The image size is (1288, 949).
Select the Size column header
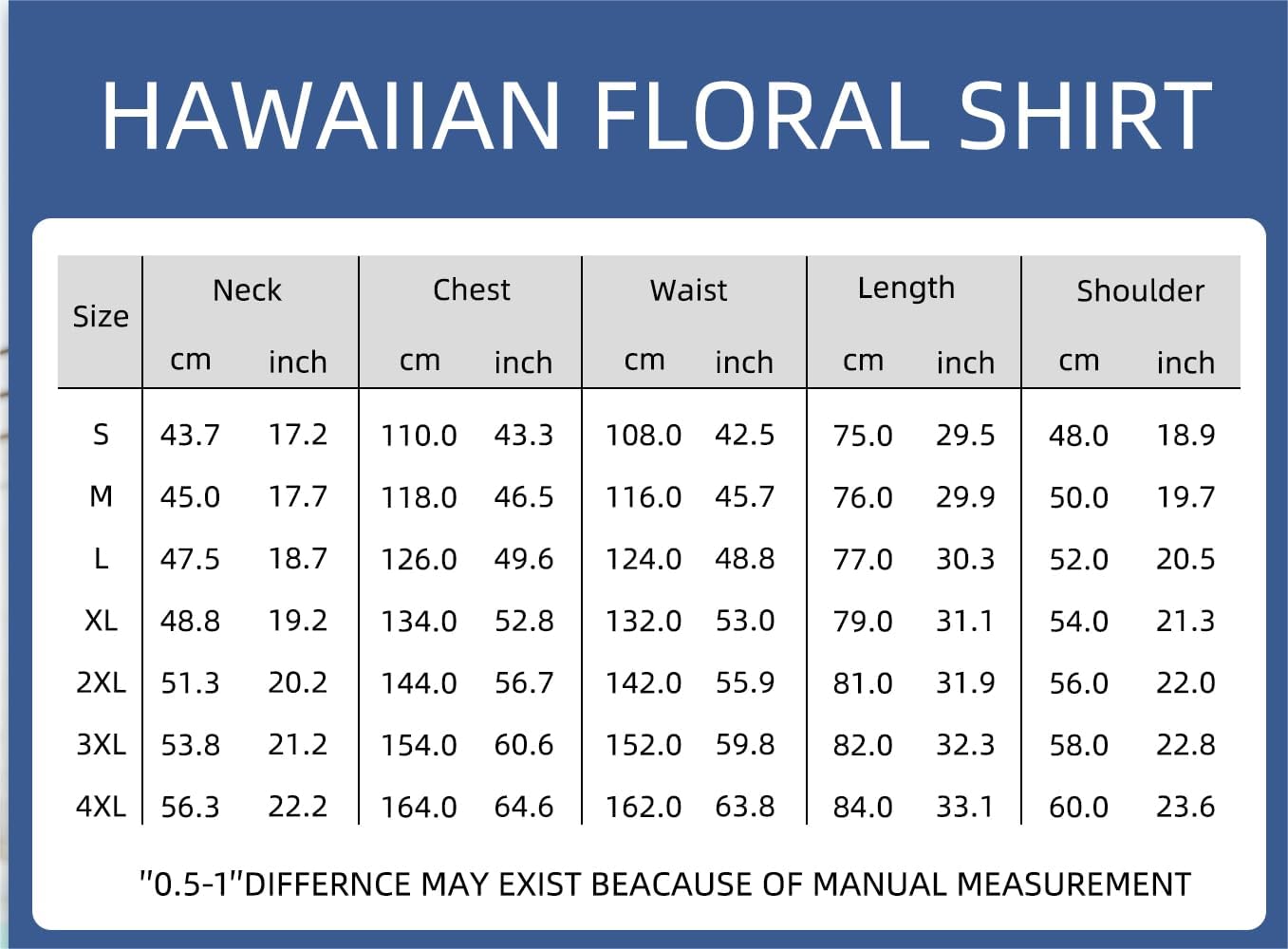tap(101, 316)
